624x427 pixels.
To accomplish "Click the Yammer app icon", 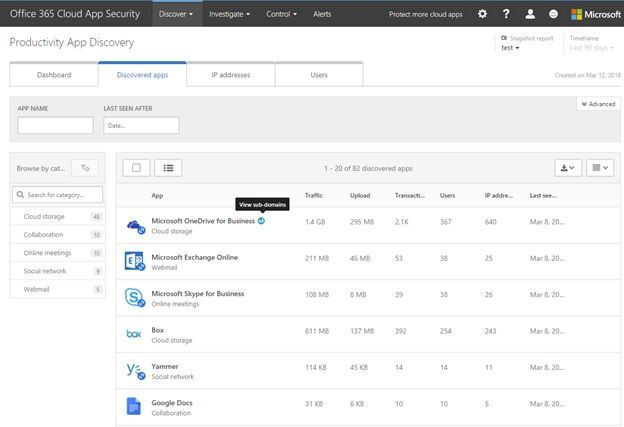I will 136,371.
